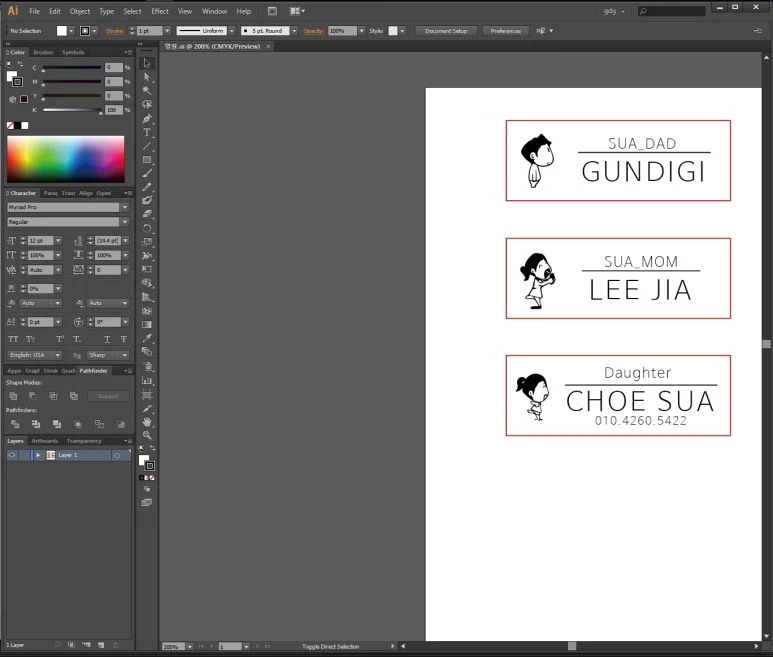Select the Magic Wand tool
This screenshot has height=657, width=773.
(147, 91)
